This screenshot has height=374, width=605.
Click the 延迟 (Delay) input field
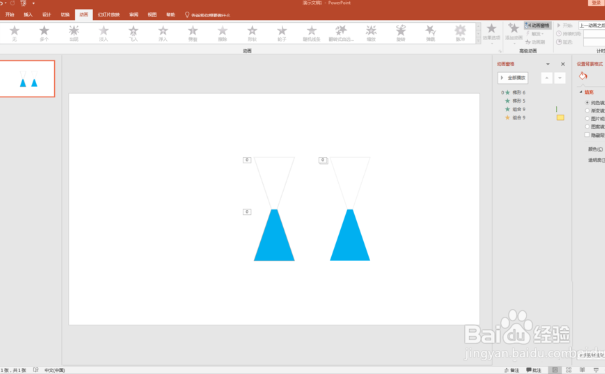(594, 42)
